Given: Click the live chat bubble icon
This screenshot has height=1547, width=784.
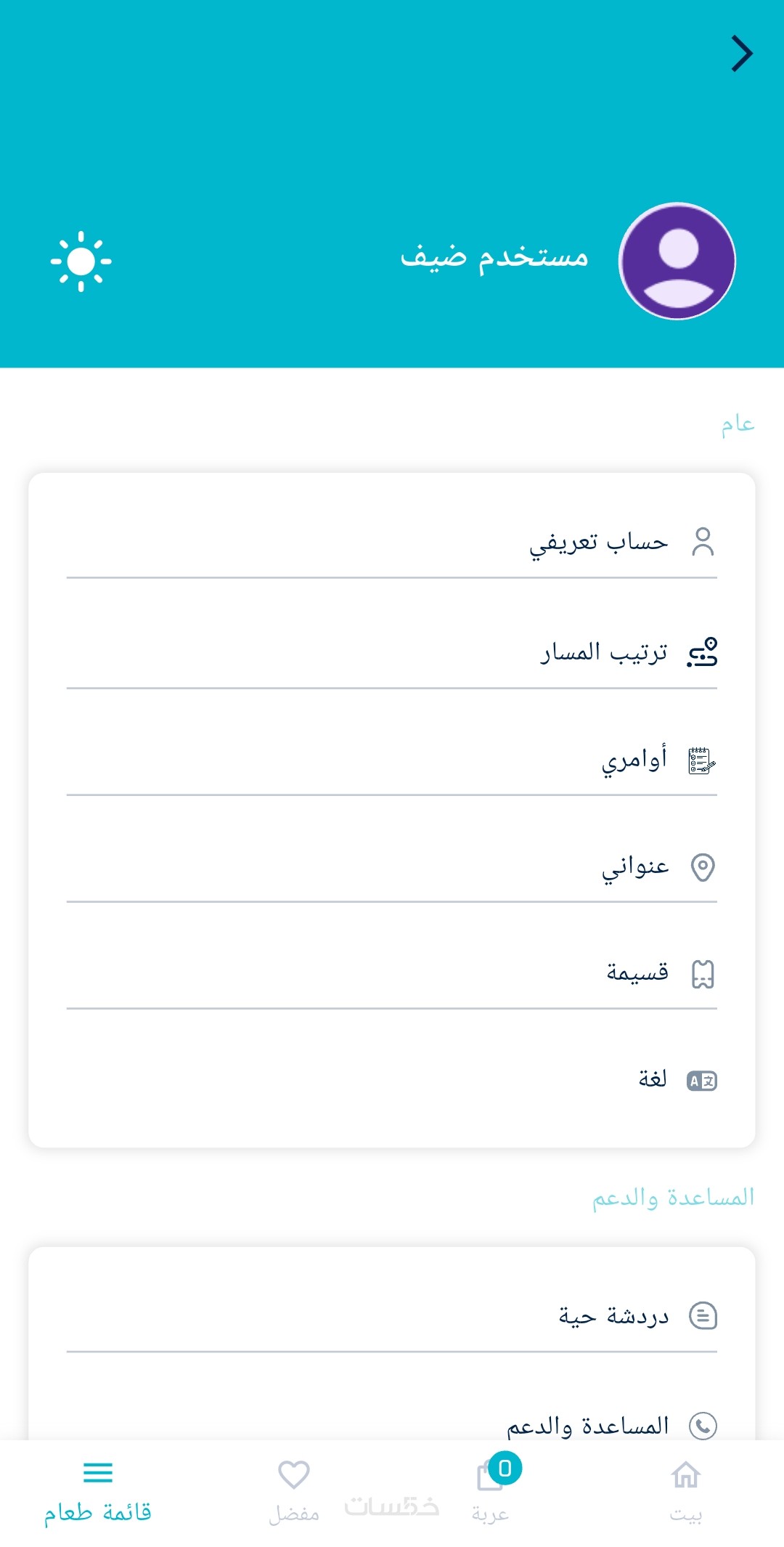Looking at the screenshot, I should click(x=702, y=1316).
